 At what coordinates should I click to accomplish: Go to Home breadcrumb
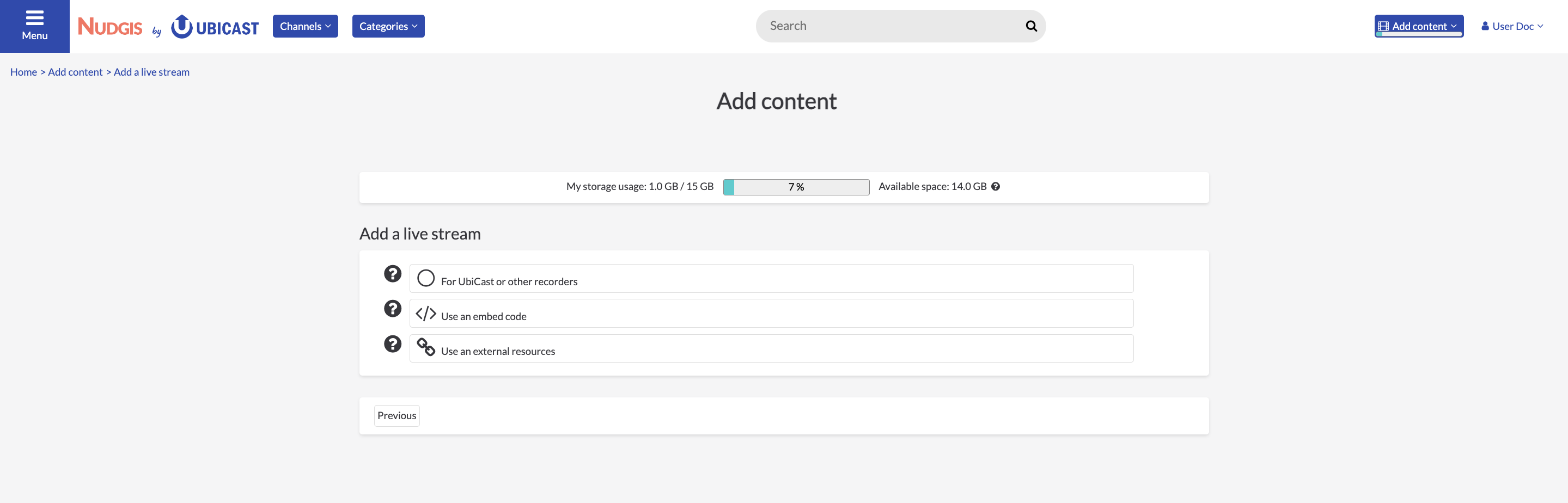point(24,72)
